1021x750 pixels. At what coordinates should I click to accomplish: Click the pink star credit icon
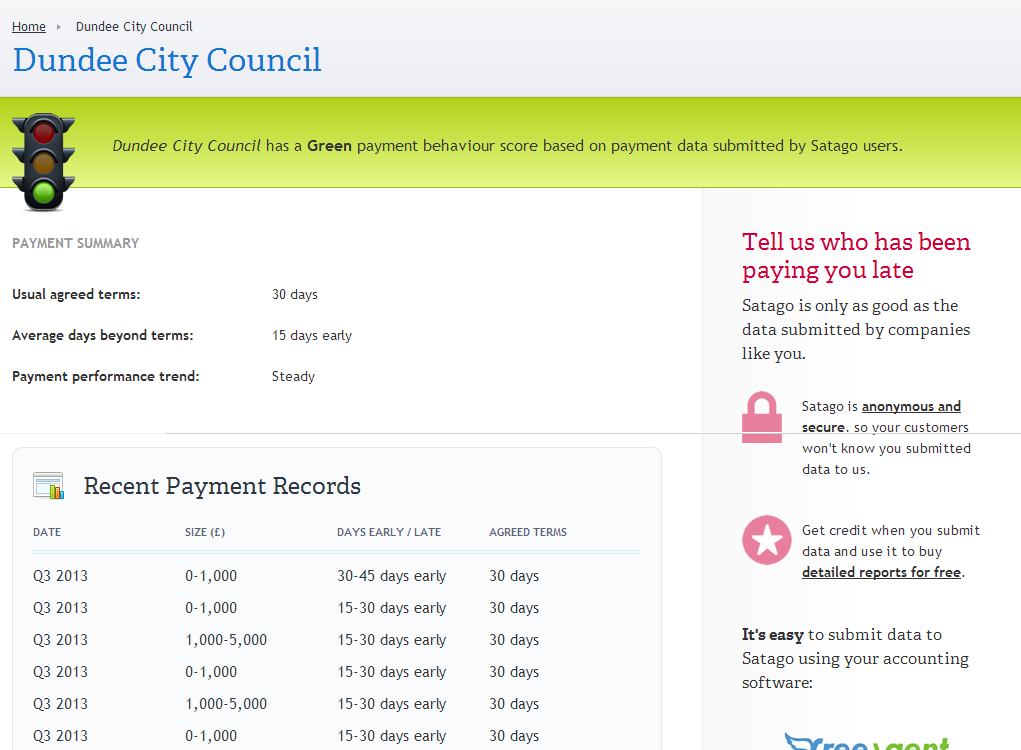(x=767, y=540)
